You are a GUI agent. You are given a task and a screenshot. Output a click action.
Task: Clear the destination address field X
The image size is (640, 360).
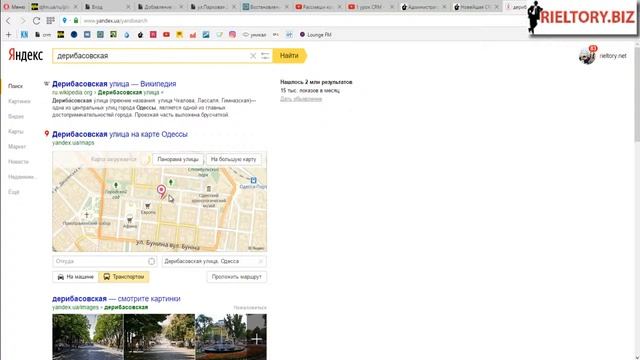tap(261, 261)
